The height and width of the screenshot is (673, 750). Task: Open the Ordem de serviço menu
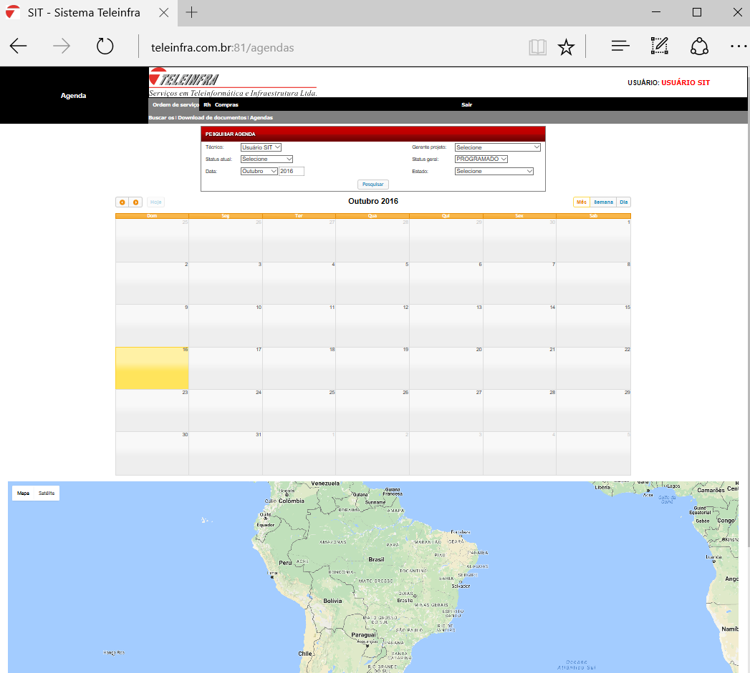(175, 105)
